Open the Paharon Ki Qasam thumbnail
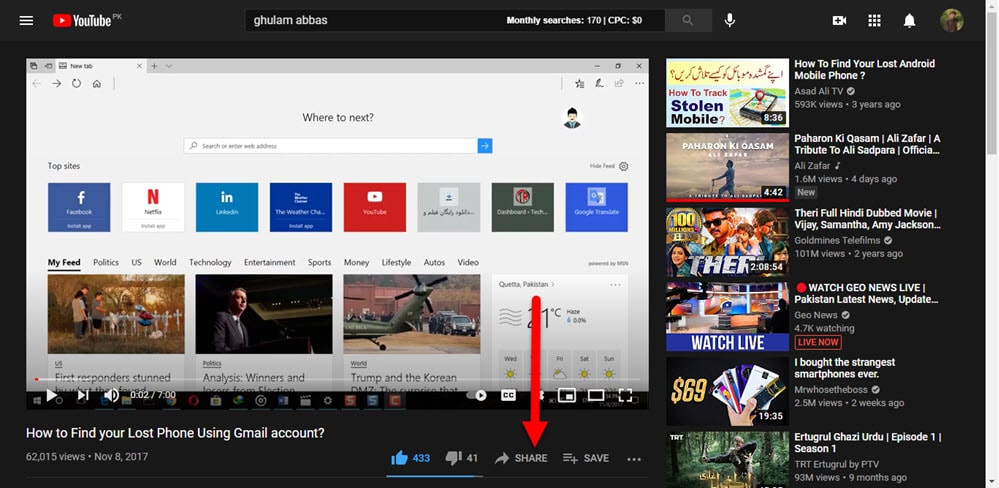This screenshot has height=488, width=999. coord(727,168)
